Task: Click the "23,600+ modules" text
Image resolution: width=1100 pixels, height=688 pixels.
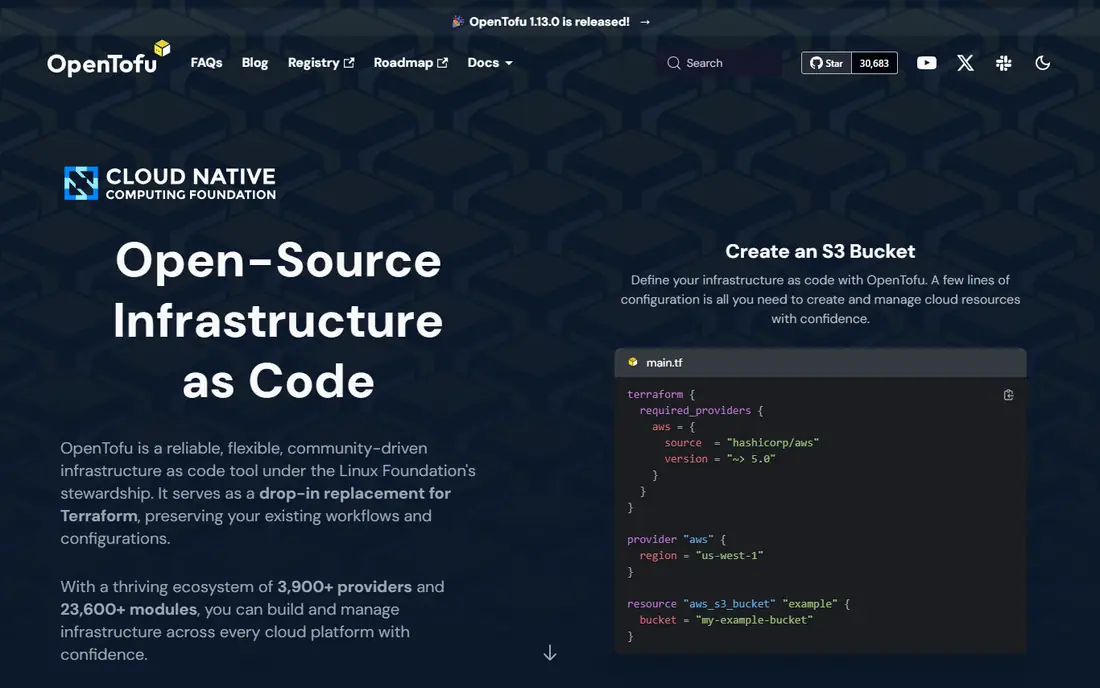Action: click(128, 609)
